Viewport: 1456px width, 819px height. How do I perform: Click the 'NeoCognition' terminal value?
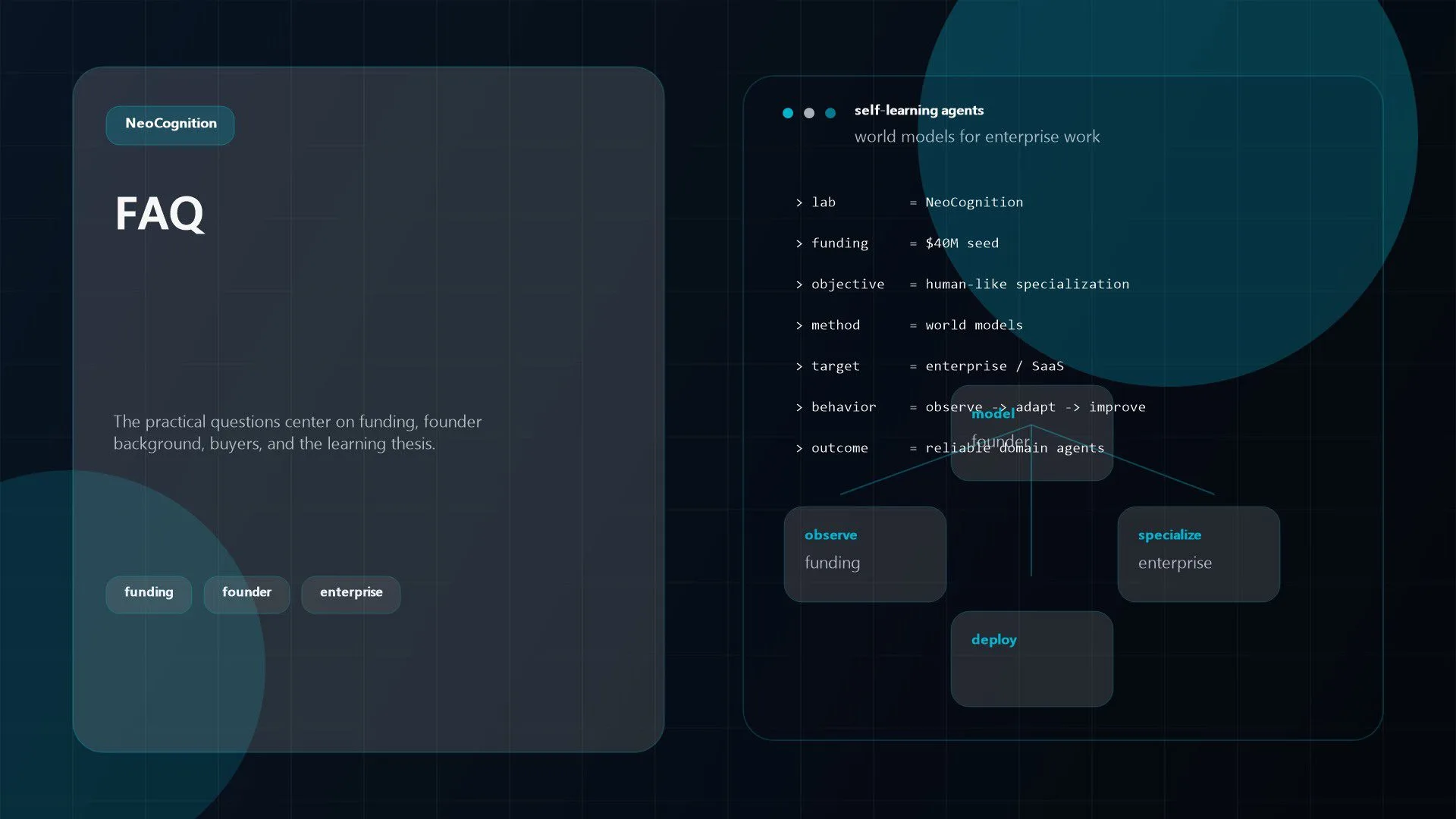click(x=974, y=202)
